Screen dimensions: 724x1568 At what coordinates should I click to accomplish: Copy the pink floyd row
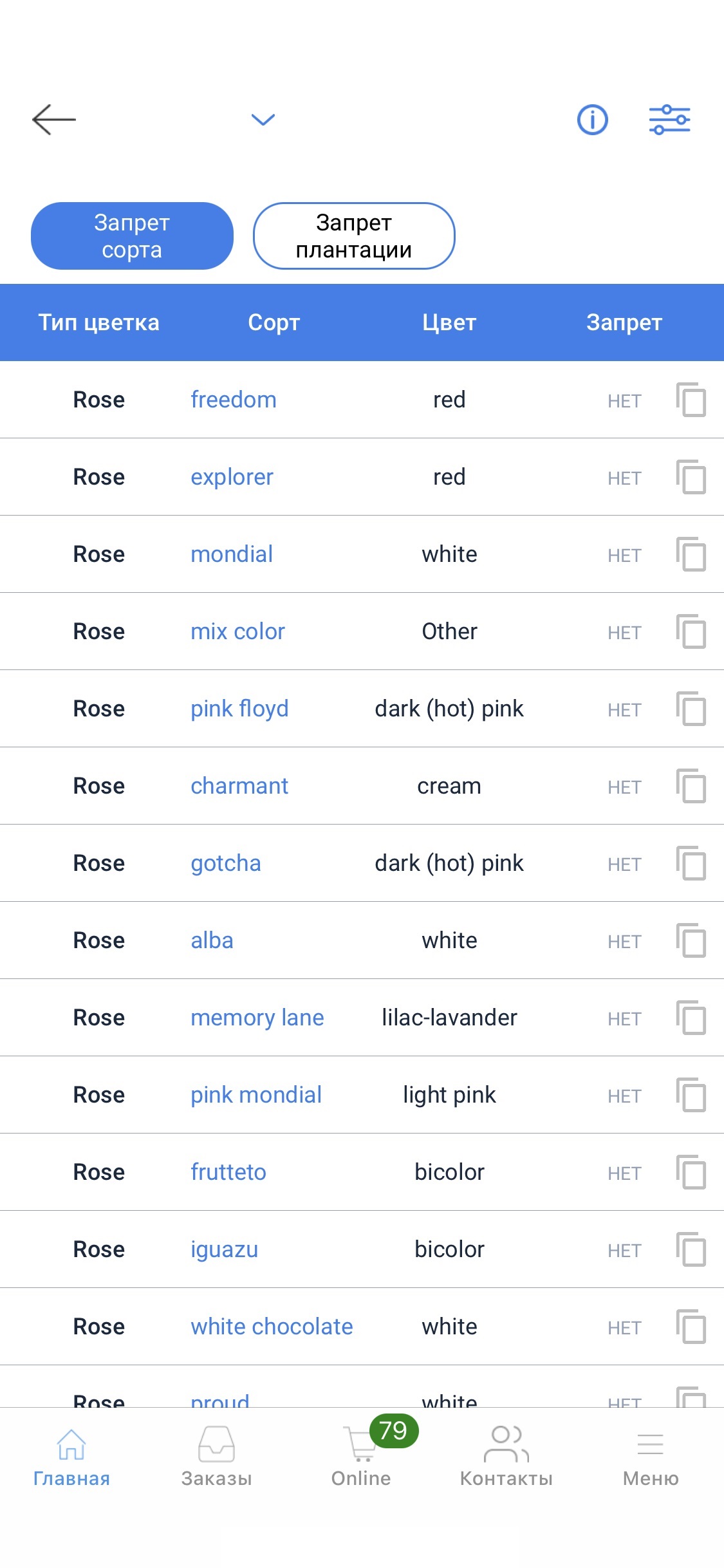[691, 709]
